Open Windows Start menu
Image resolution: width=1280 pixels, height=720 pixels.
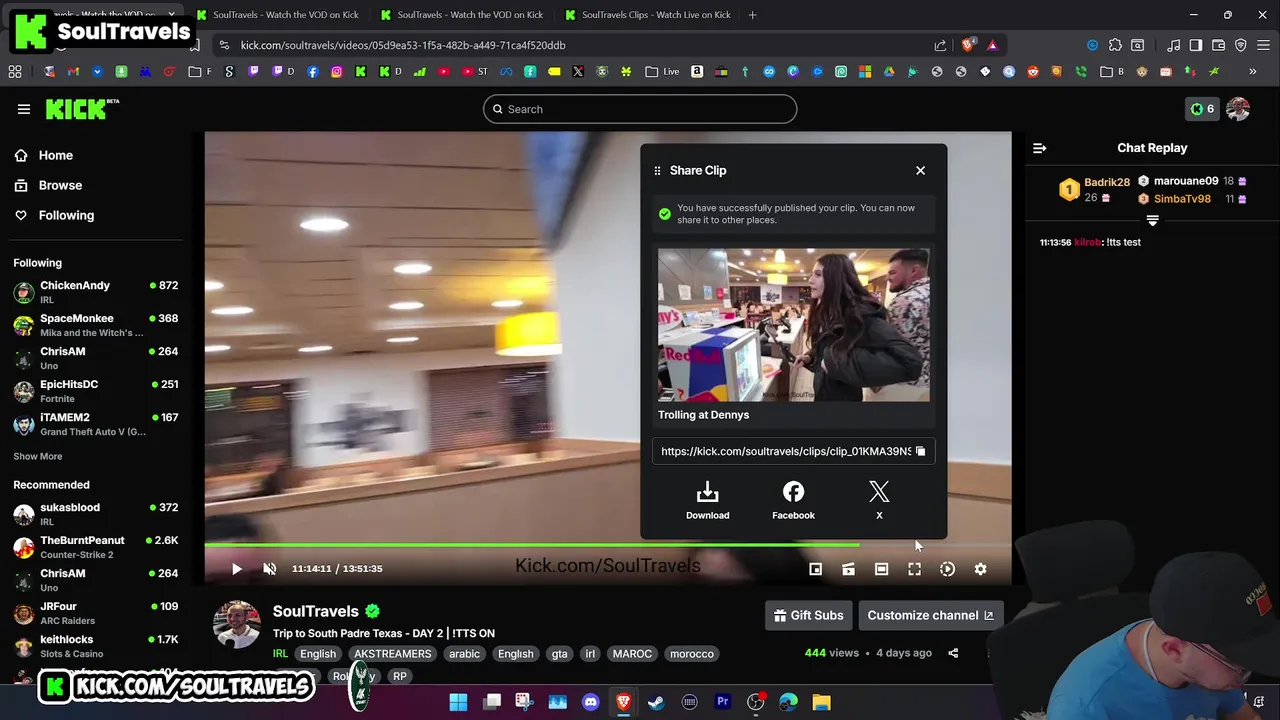coord(458,702)
